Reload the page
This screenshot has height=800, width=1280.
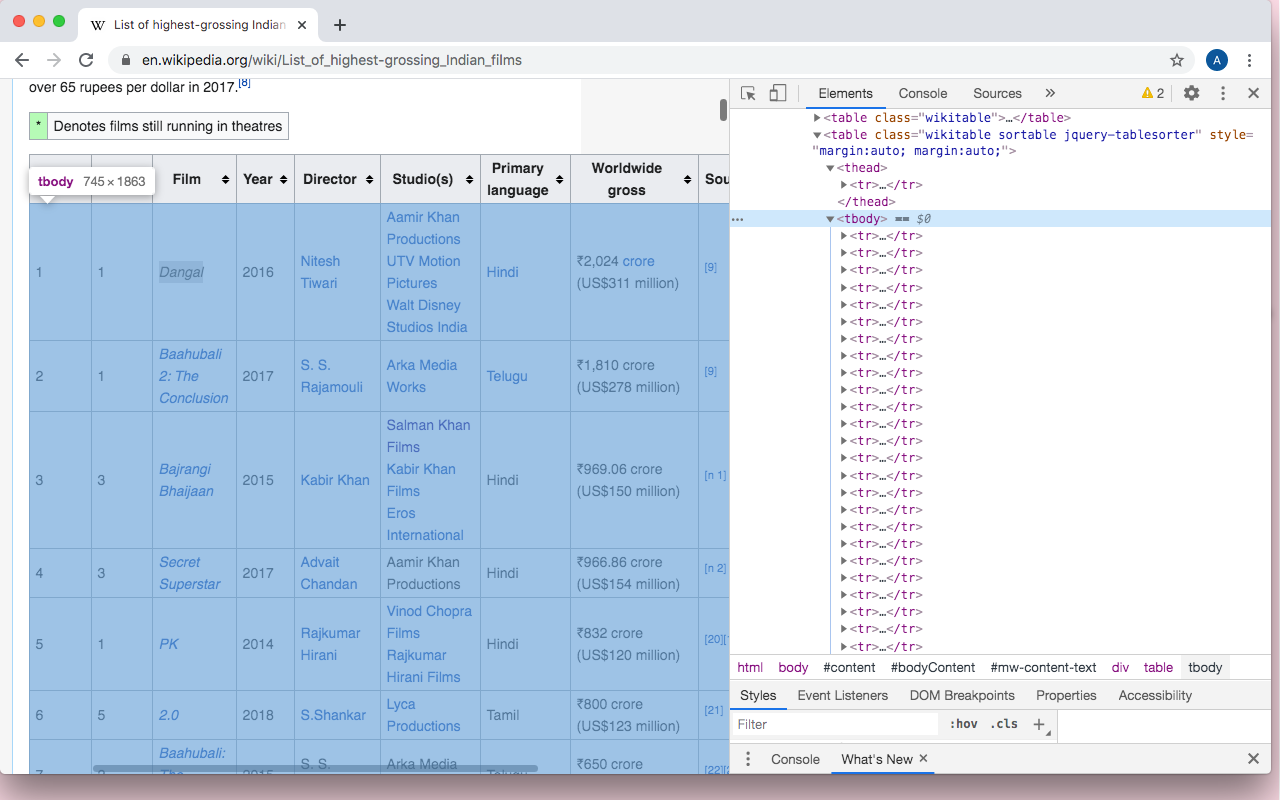[x=86, y=60]
